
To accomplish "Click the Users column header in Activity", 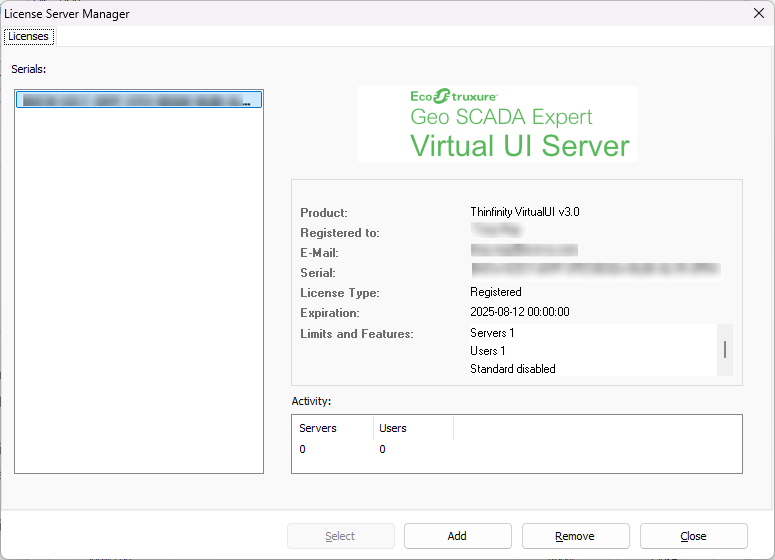I will point(393,428).
